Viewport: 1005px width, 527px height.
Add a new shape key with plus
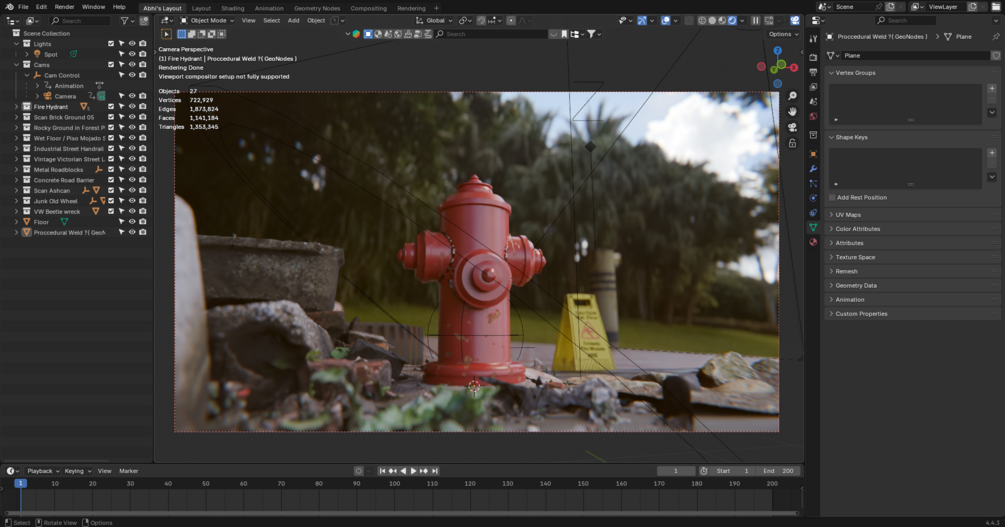[x=992, y=153]
